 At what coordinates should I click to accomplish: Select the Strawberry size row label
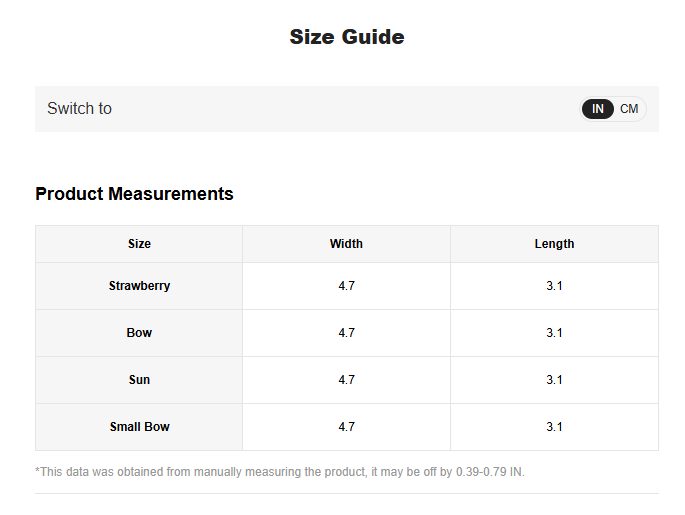[x=139, y=286]
